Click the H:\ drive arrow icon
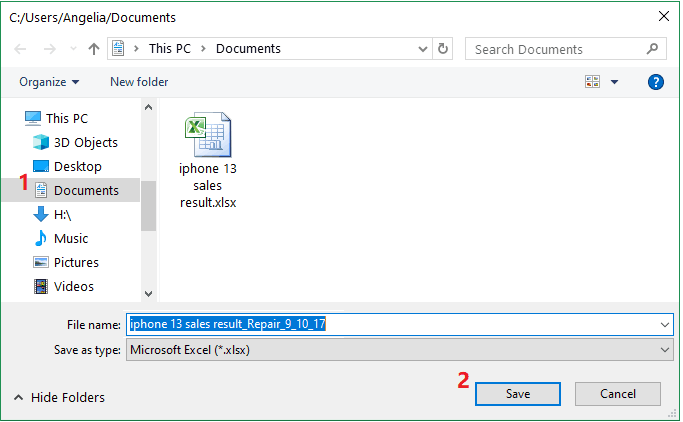The image size is (683, 422). click(41, 214)
